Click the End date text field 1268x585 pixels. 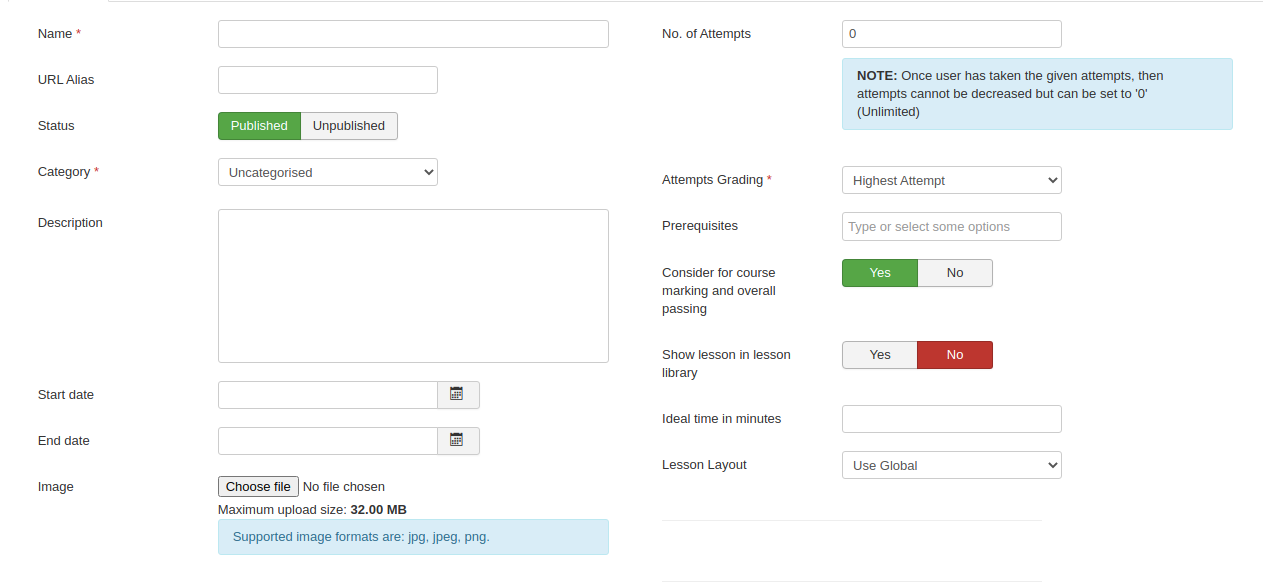tap(327, 441)
